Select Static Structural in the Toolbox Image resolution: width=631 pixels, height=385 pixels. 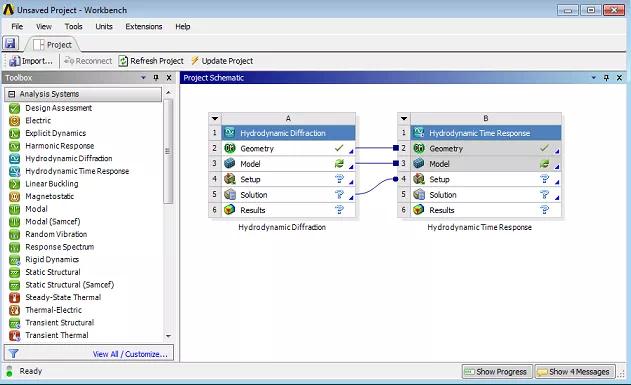coord(45,272)
